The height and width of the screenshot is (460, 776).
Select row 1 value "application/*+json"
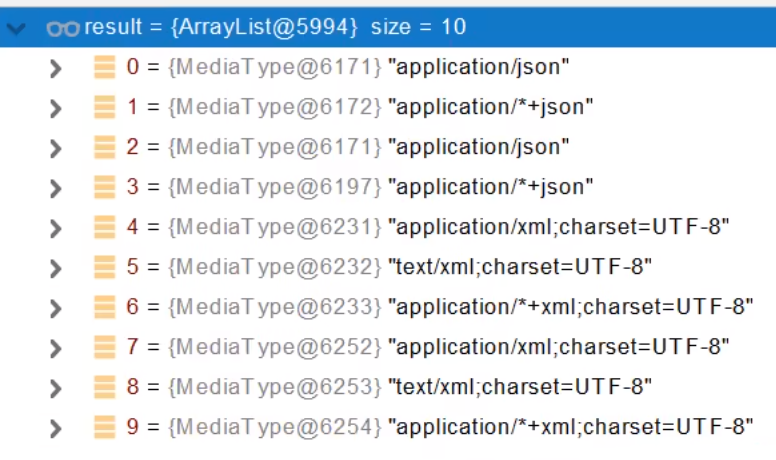point(490,107)
